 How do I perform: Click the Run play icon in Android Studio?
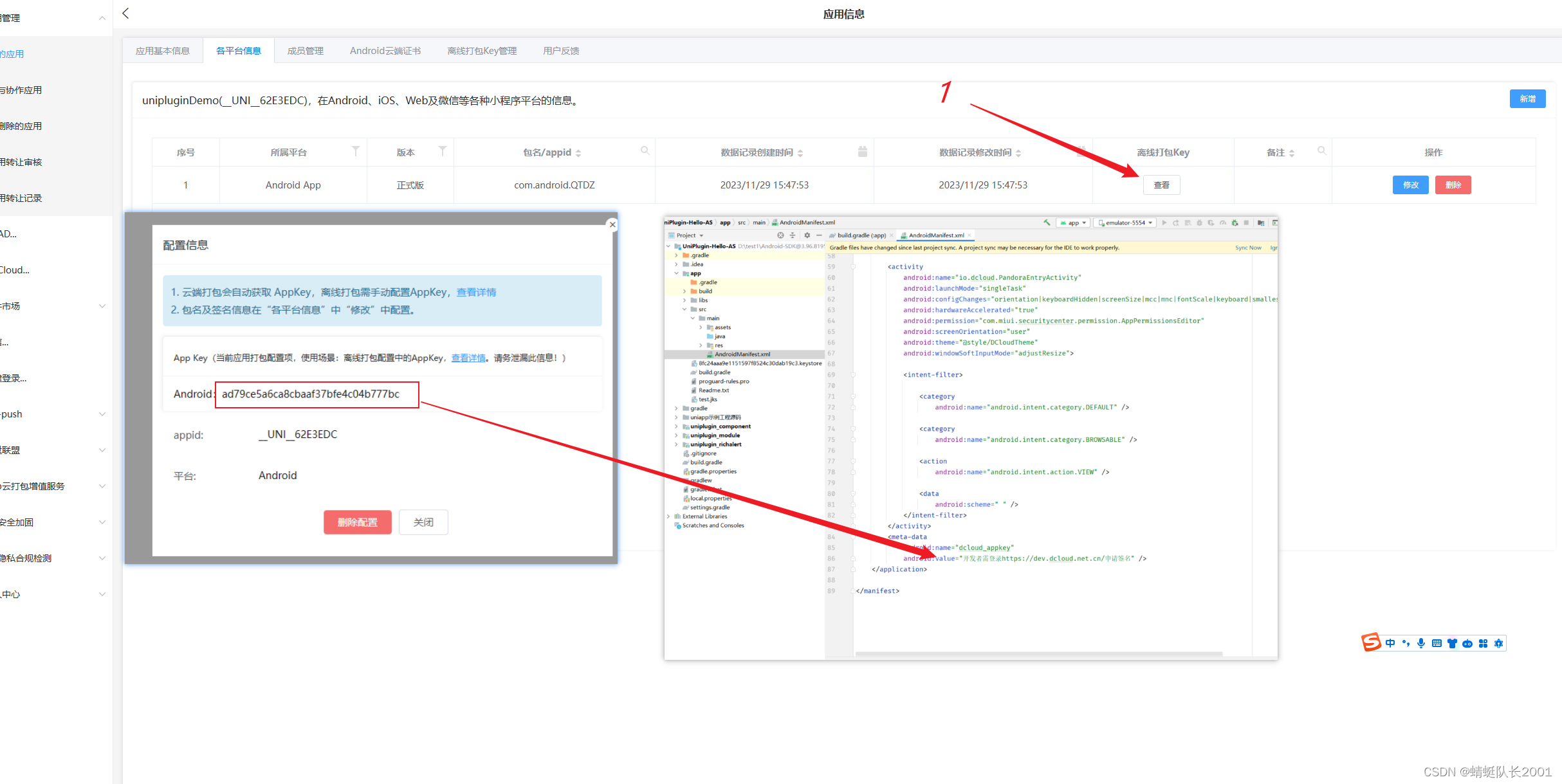click(x=1164, y=223)
